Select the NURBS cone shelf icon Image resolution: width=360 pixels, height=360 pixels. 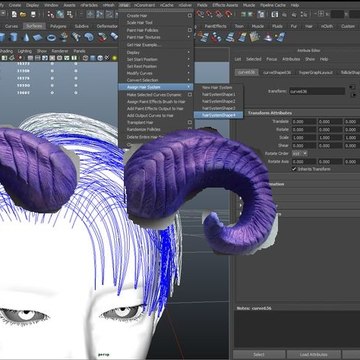click(x=26, y=37)
